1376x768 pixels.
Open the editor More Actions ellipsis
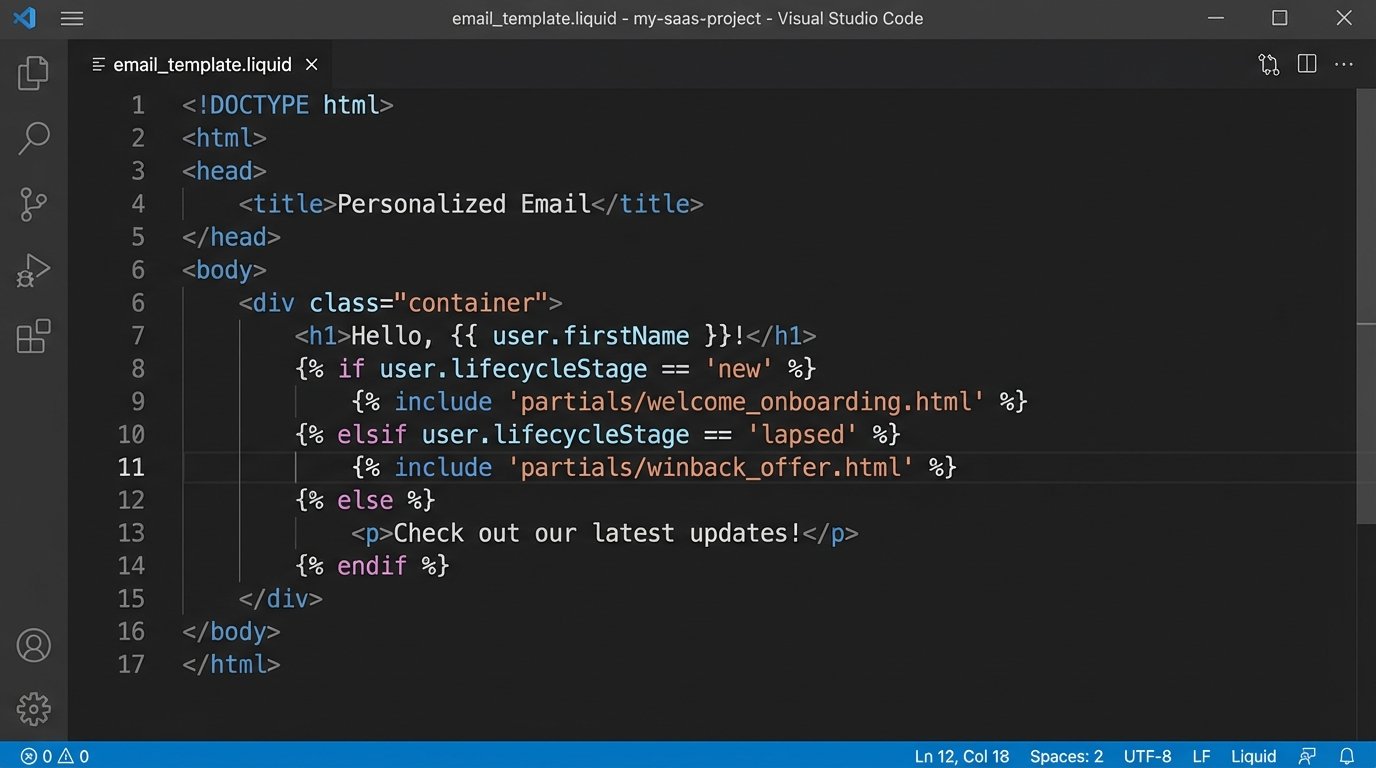point(1344,63)
